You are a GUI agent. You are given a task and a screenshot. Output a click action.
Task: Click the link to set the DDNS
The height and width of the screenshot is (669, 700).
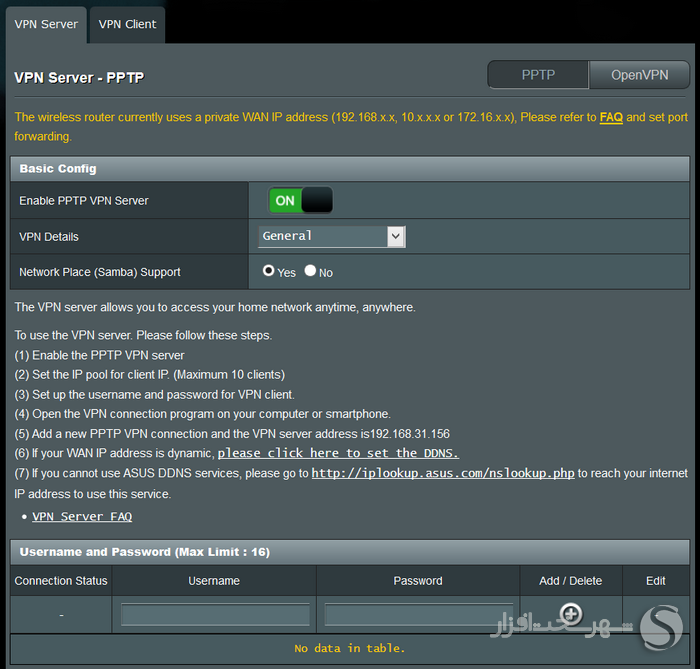tap(338, 453)
